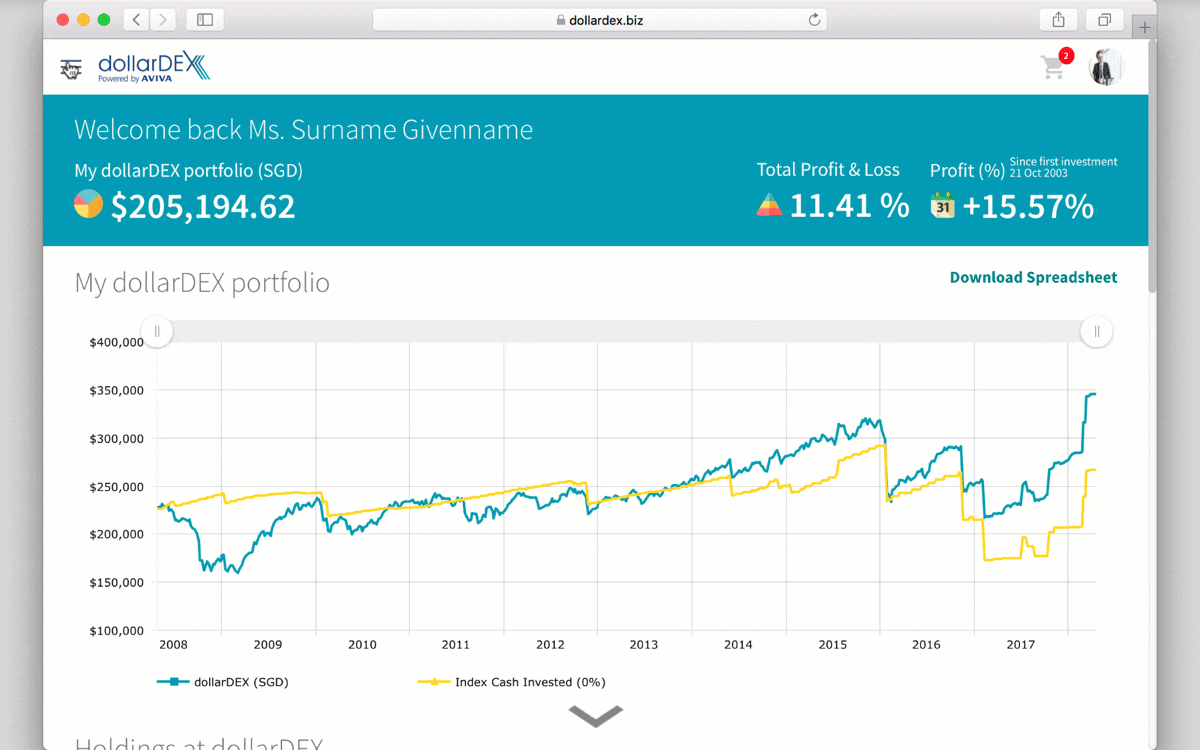Click the 2008 year label
1200x750 pixels.
pyautogui.click(x=174, y=645)
